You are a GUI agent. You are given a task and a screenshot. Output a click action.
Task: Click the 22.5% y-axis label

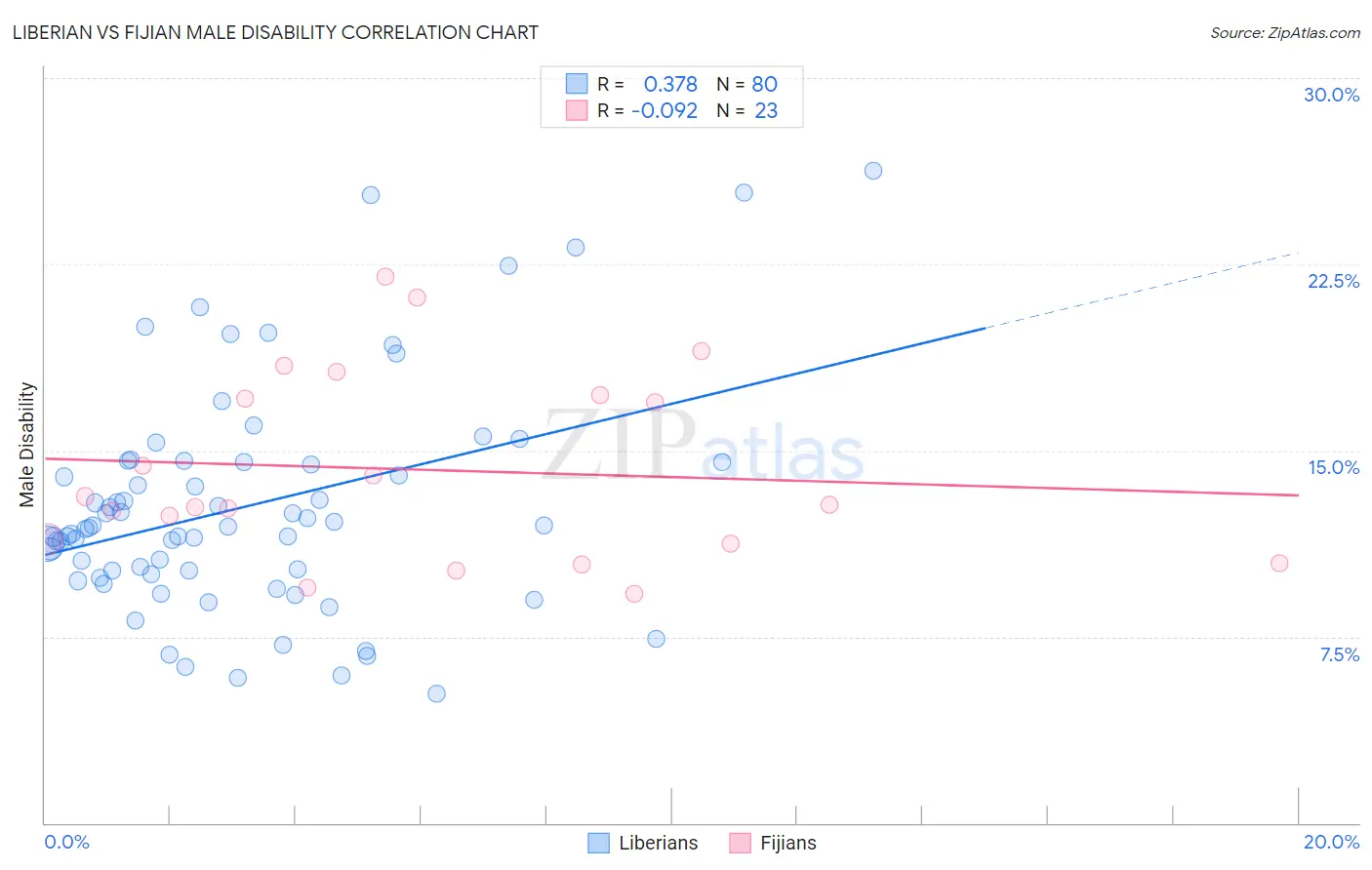click(1333, 281)
